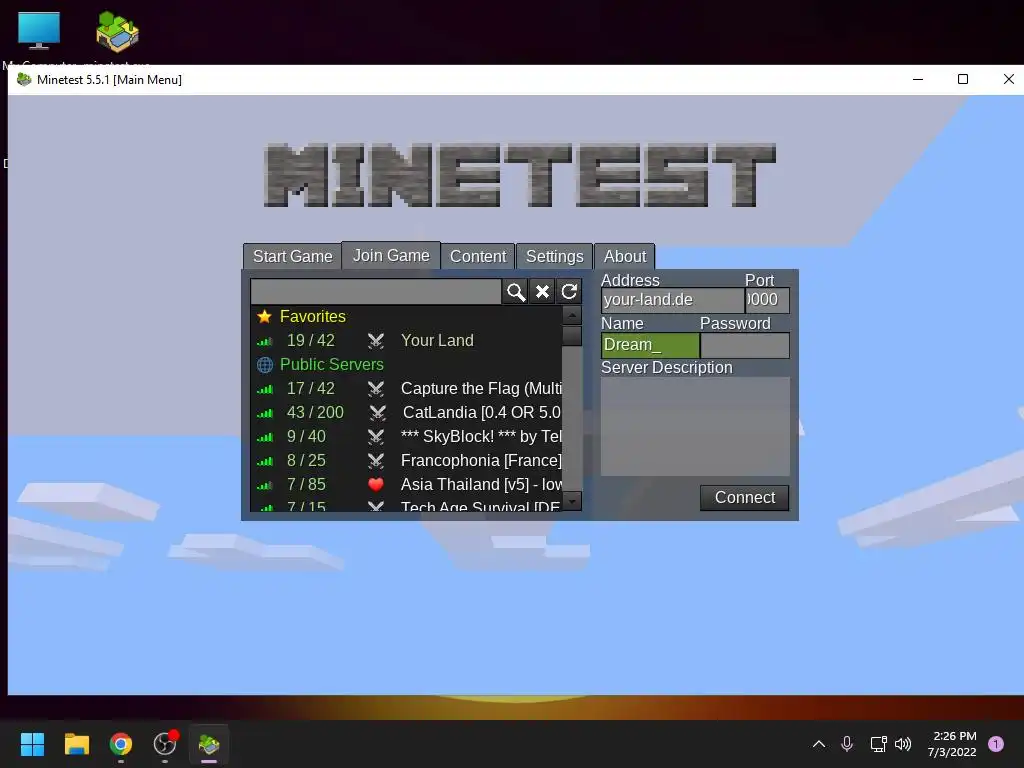This screenshot has width=1024, height=768.
Task: Focus the server search field
Action: tap(376, 291)
